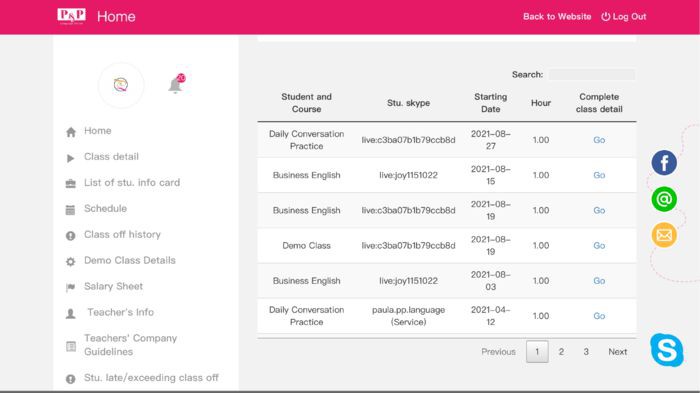Click the flag icon beside Salary Sheet
700x393 pixels.
pyautogui.click(x=71, y=287)
